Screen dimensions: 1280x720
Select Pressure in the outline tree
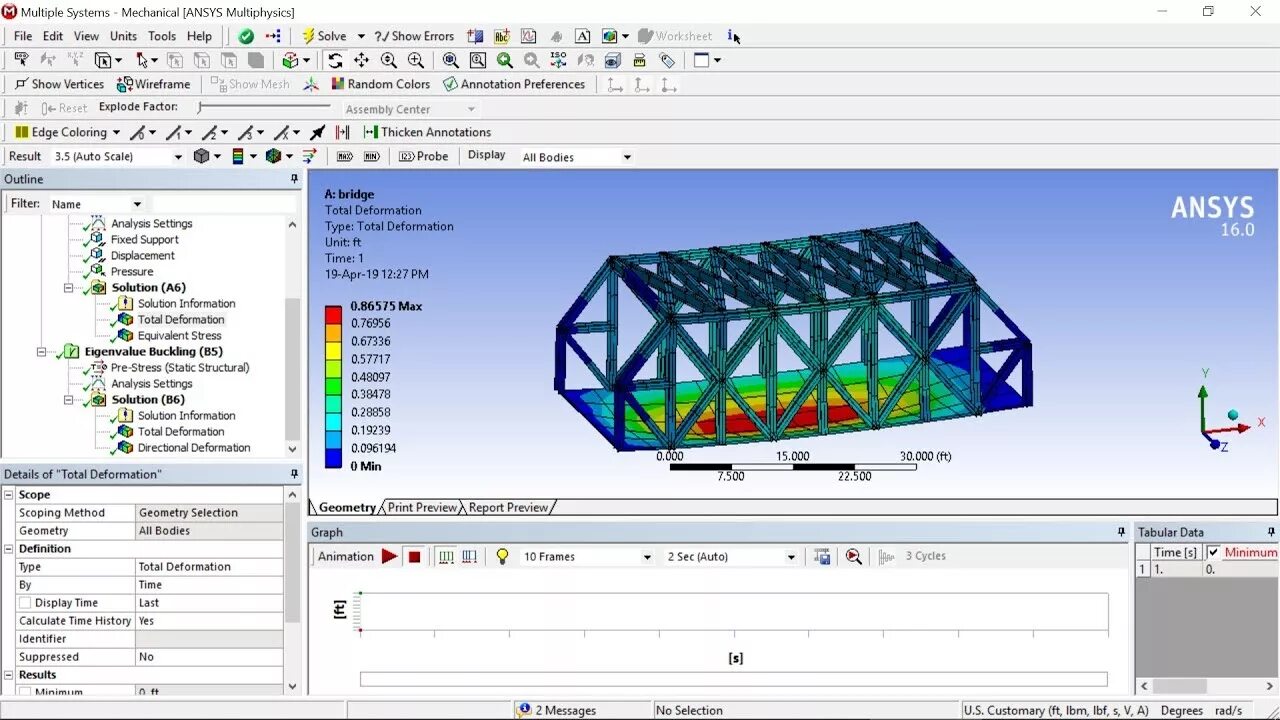tap(132, 272)
